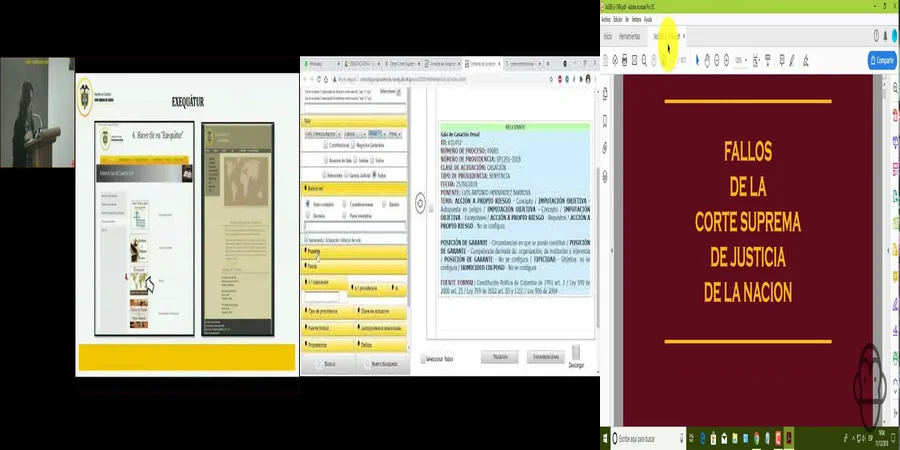
Task: Open the Laboral Sala dropdown
Action: (x=355, y=134)
